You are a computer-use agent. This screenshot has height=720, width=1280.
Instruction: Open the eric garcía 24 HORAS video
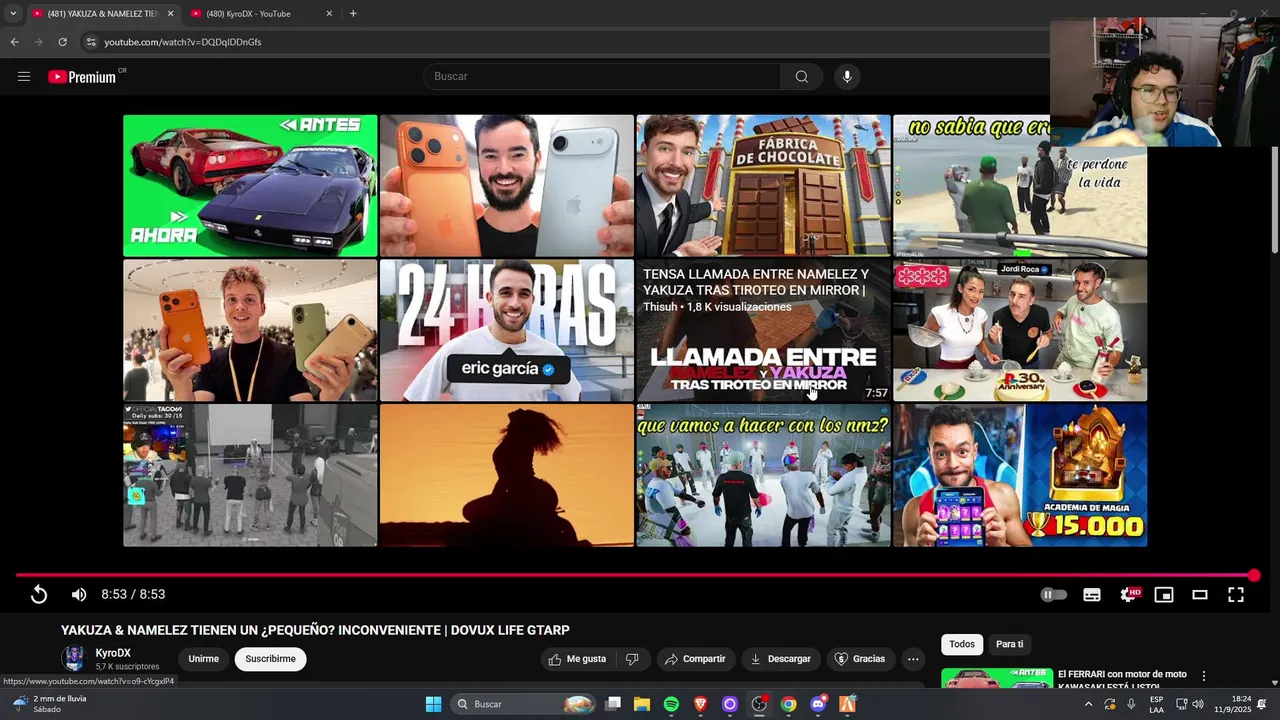click(506, 330)
